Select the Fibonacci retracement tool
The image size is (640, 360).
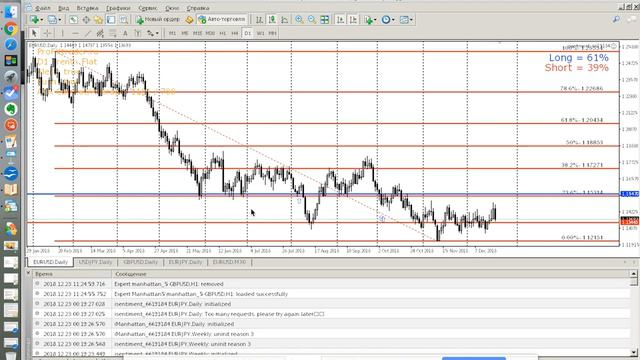pyautogui.click(x=113, y=33)
